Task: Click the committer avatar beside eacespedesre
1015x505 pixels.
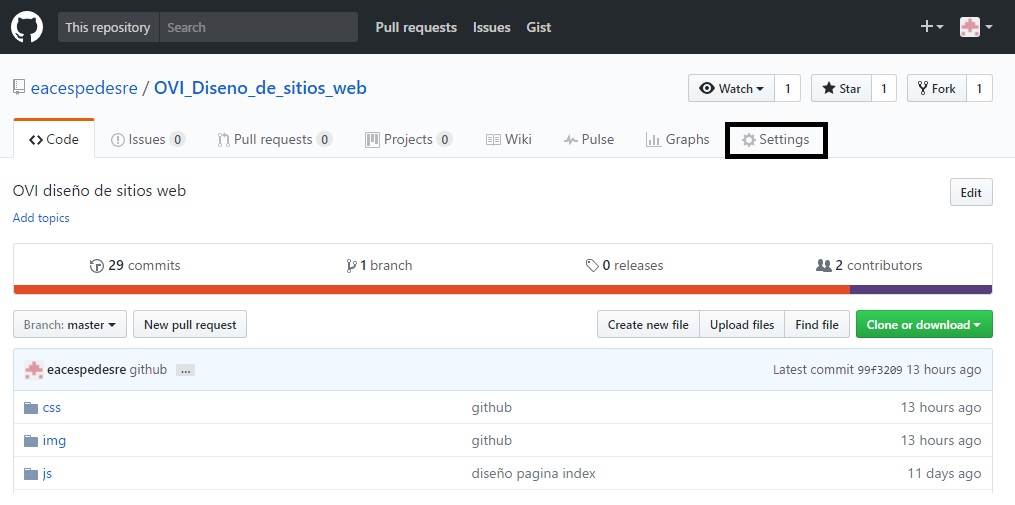Action: point(34,370)
